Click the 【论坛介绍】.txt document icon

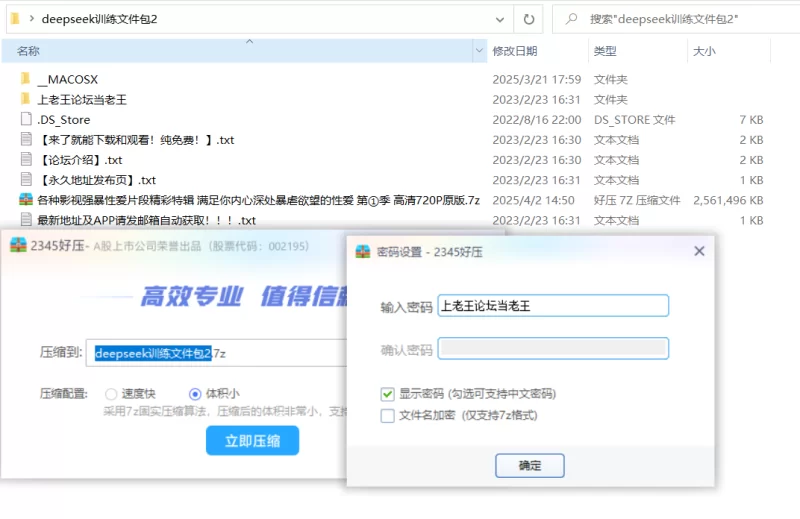pyautogui.click(x=26, y=160)
